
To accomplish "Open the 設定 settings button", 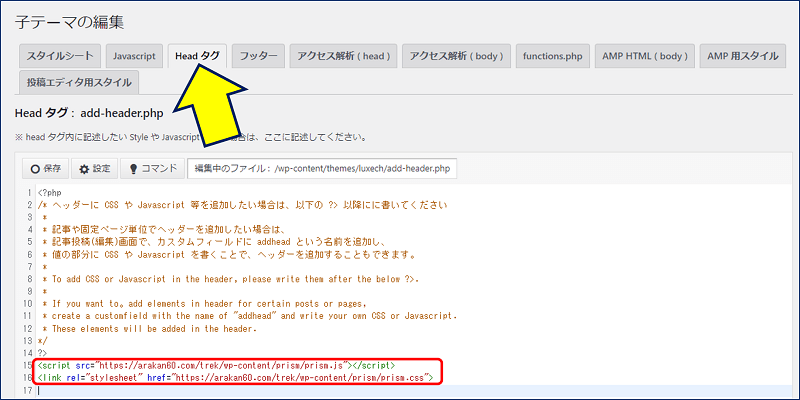I will coord(94,168).
